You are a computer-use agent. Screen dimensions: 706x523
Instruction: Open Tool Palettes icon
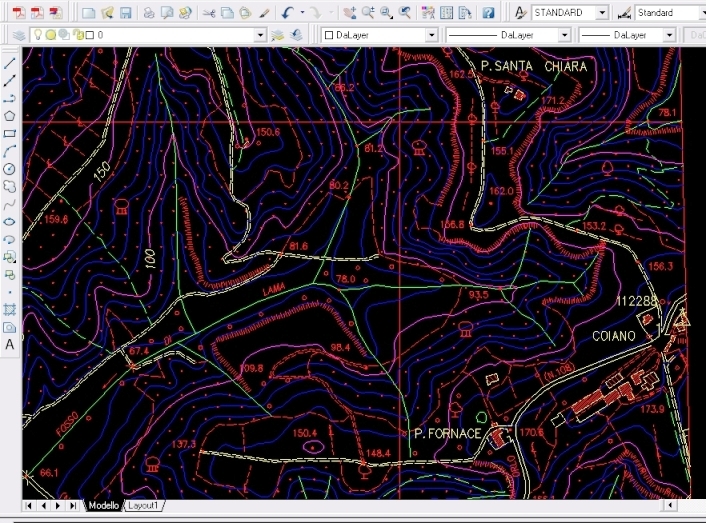tap(465, 13)
